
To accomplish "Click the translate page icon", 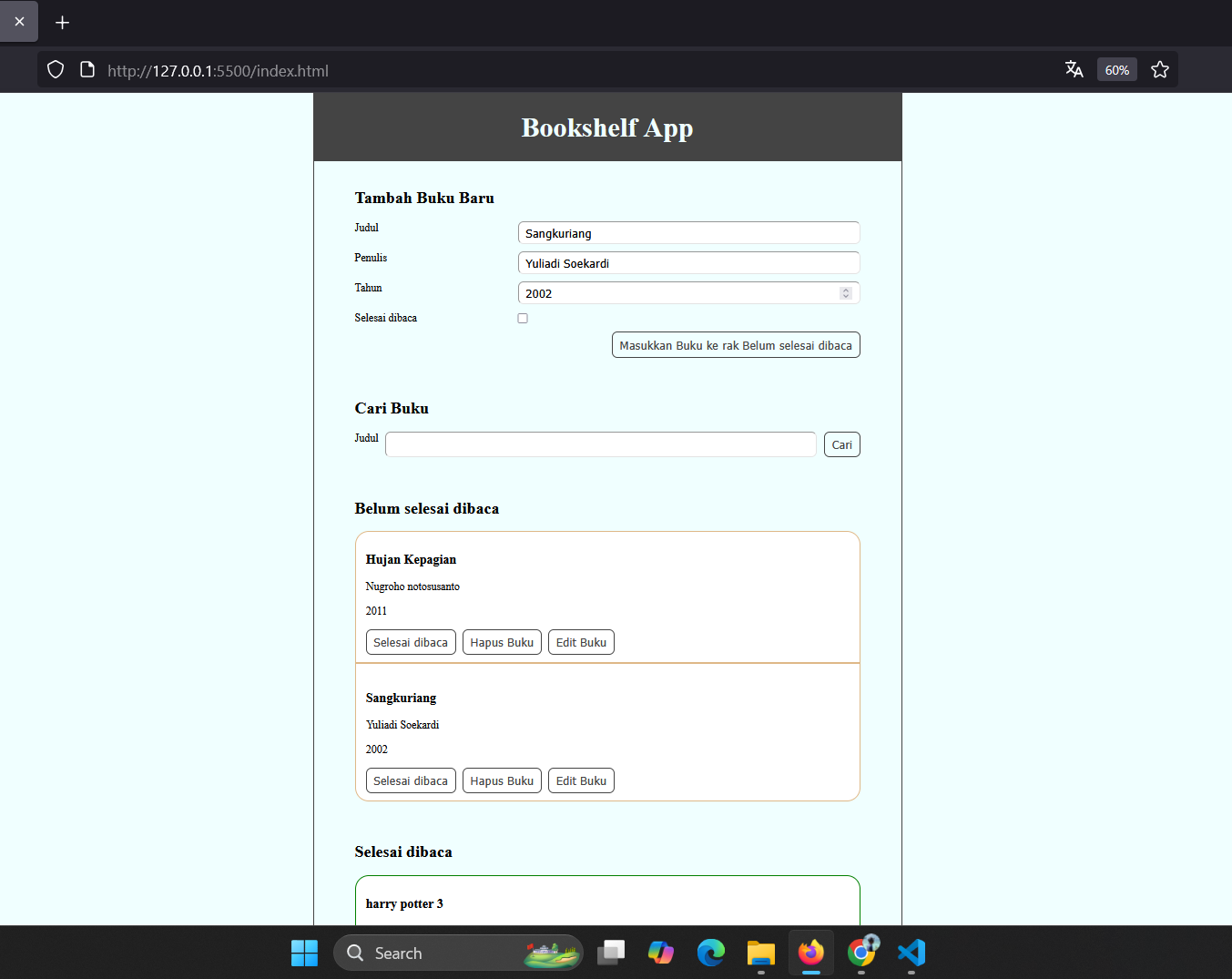I will 1074,68.
